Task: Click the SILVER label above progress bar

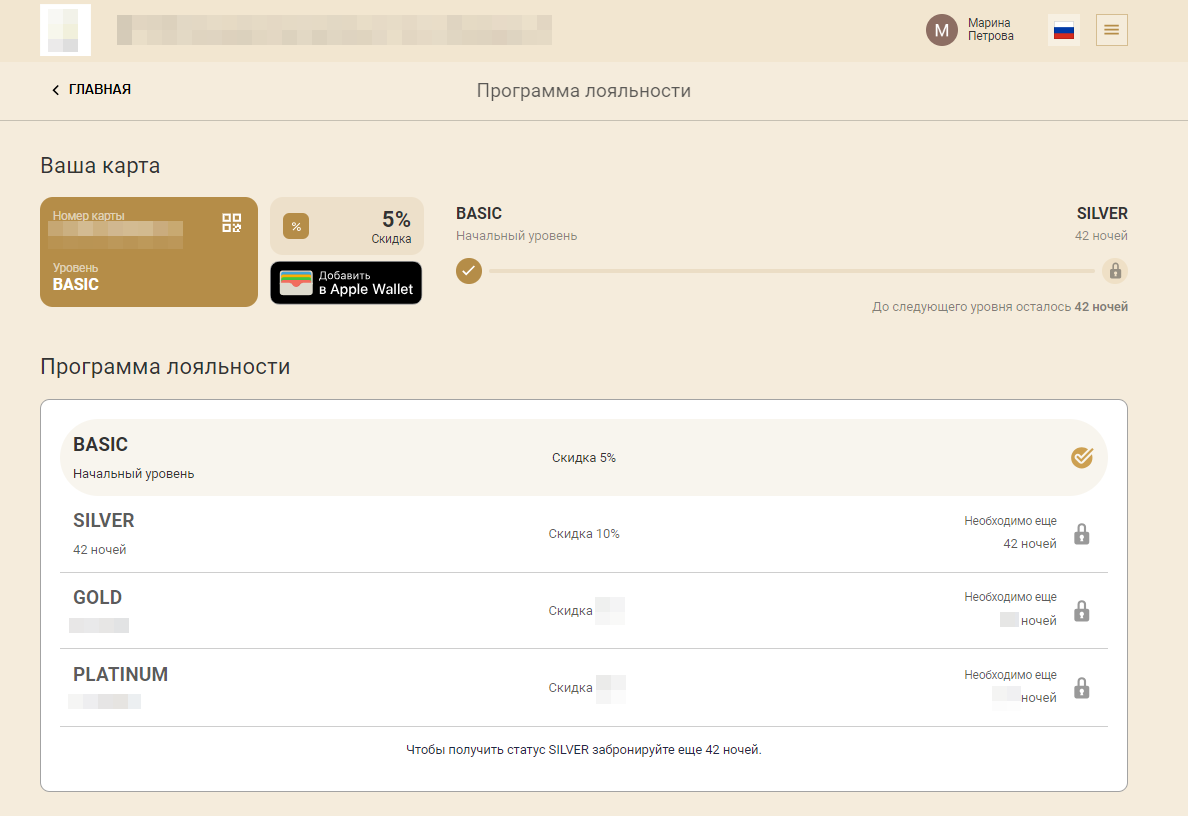Action: tap(1102, 213)
